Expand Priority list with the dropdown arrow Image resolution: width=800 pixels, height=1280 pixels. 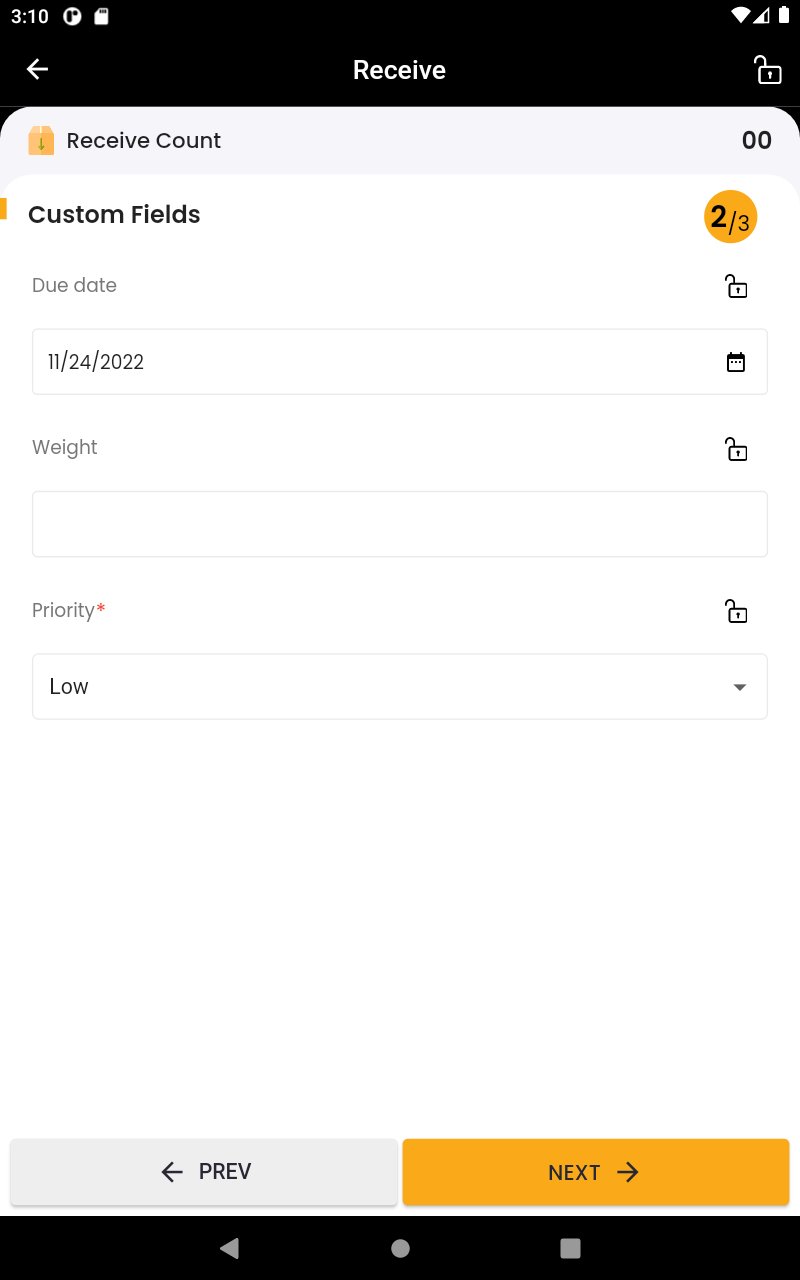pyautogui.click(x=740, y=687)
